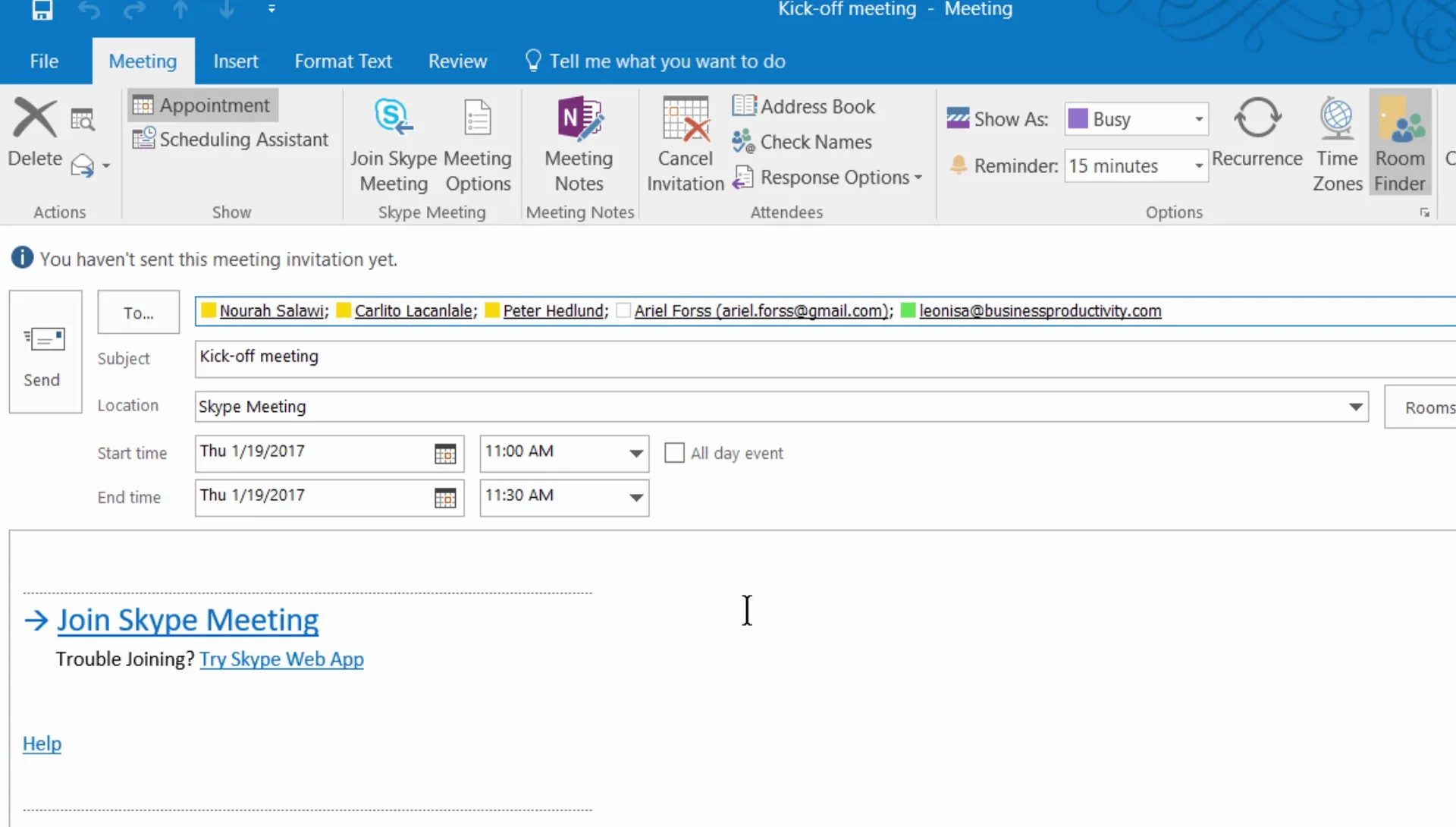
Task: Click the Next Item down arrow
Action: [x=227, y=9]
